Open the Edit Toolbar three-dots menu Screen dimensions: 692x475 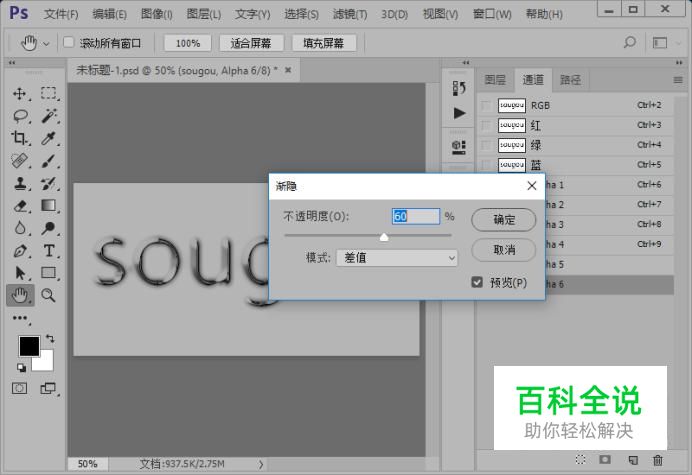pyautogui.click(x=20, y=318)
